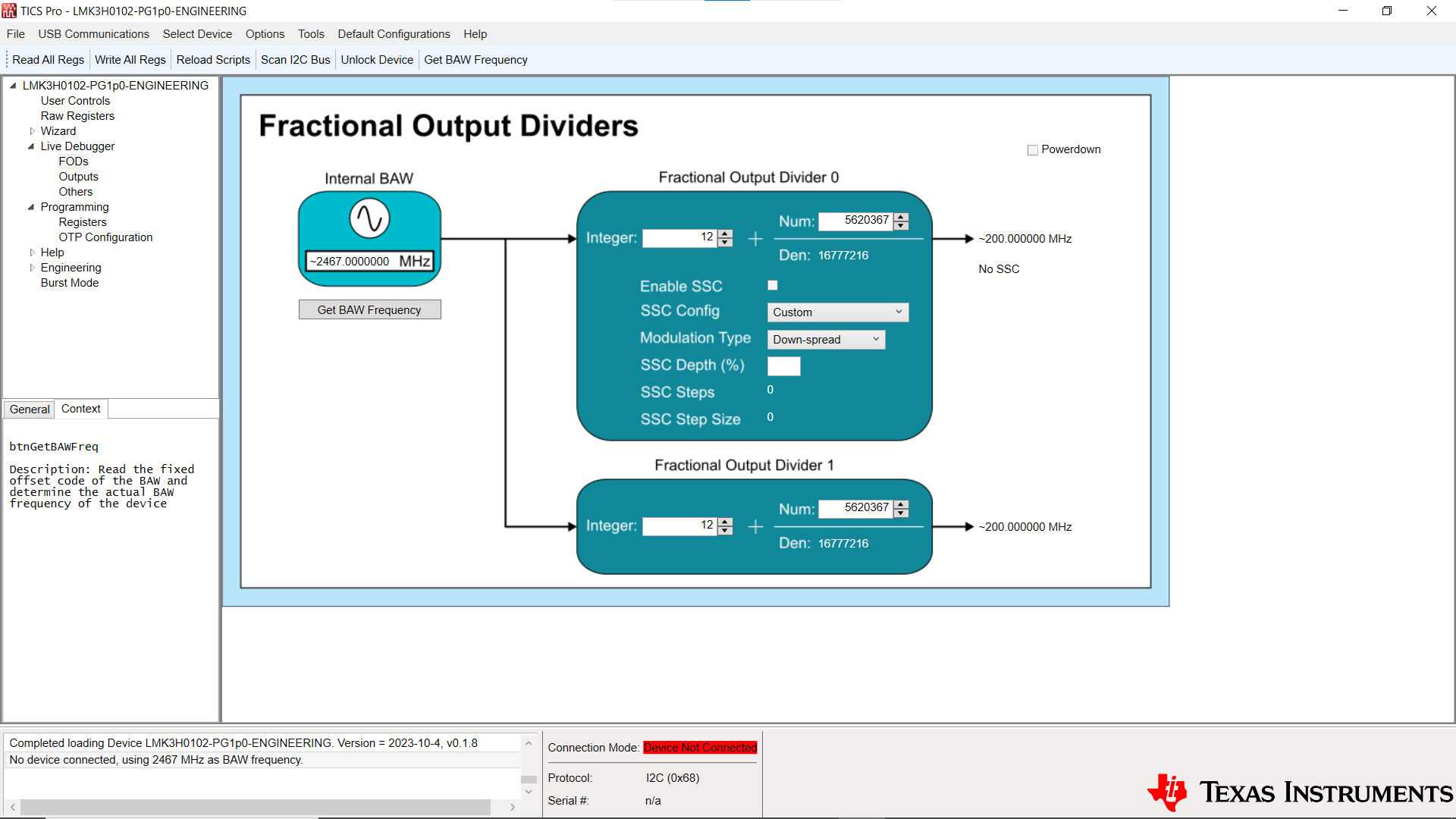Click the Internal BAW sine wave icon
Screen dimensions: 1456x819
(369, 218)
